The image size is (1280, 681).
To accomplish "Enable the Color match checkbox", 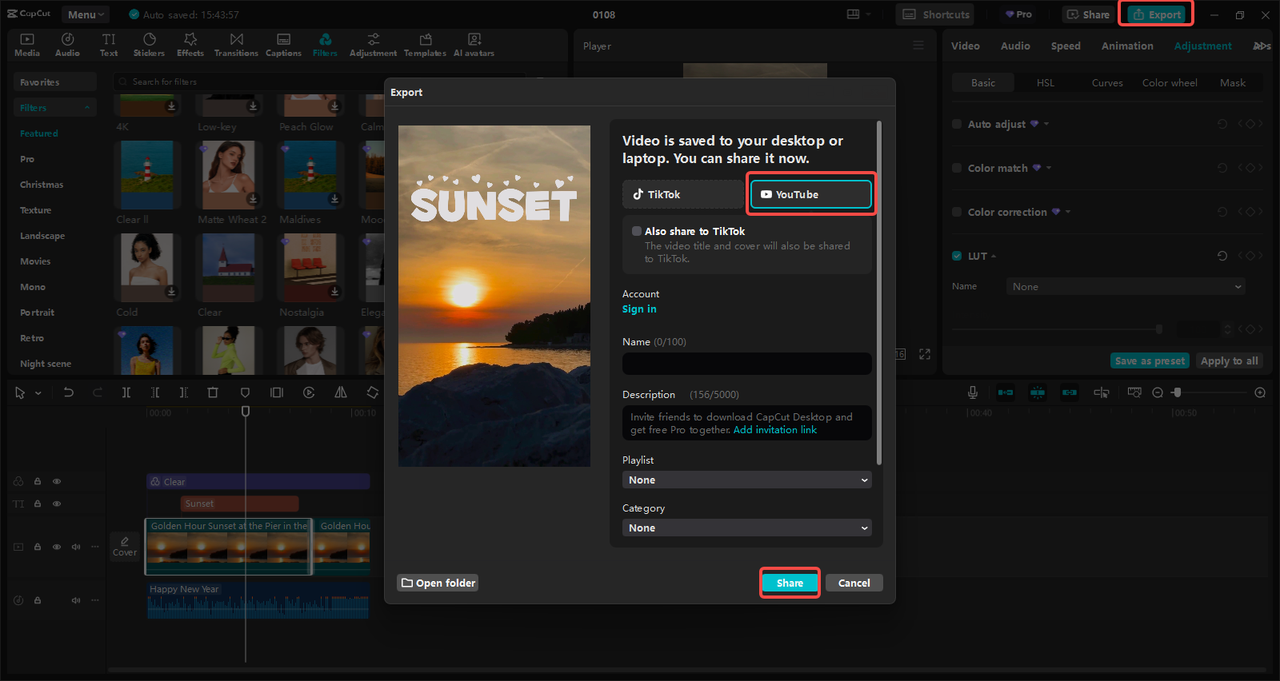I will [x=957, y=168].
